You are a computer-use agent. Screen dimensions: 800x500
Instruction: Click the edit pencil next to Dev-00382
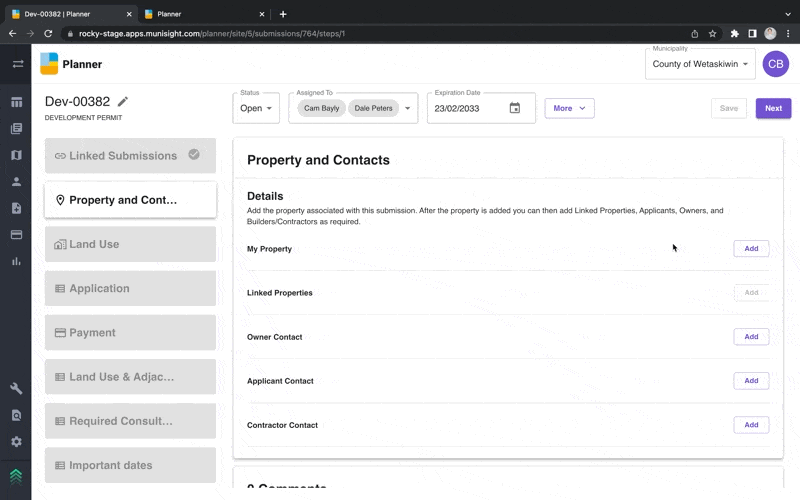pyautogui.click(x=123, y=102)
